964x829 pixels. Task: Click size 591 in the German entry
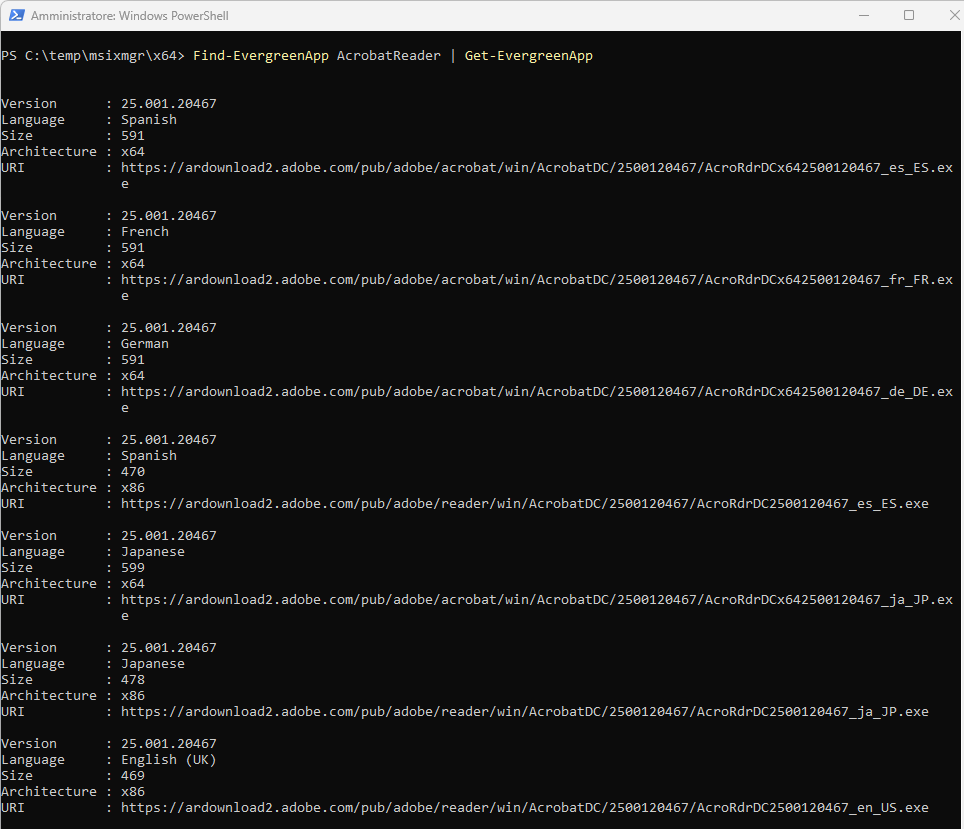coord(133,359)
